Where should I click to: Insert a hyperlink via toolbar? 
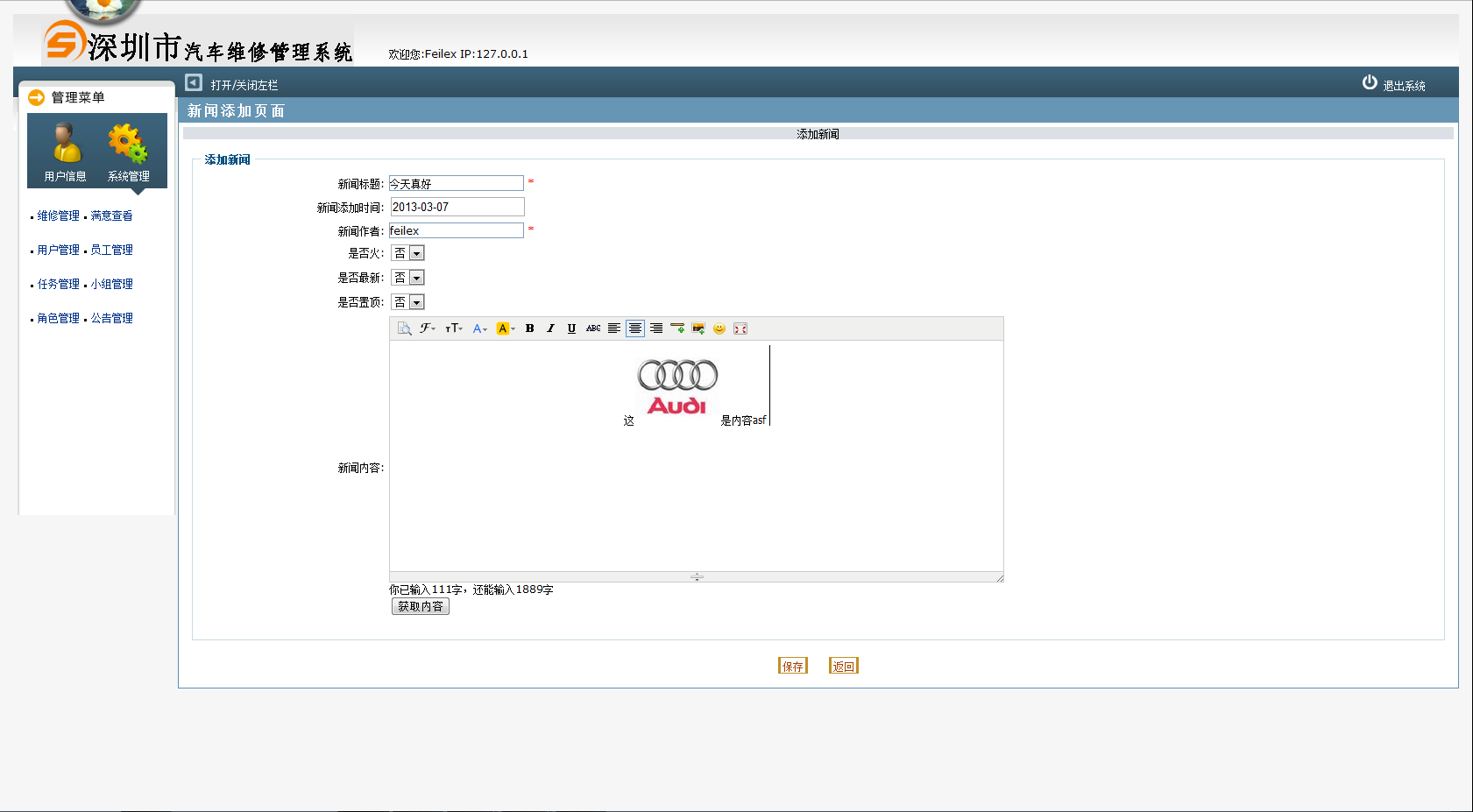pos(677,328)
